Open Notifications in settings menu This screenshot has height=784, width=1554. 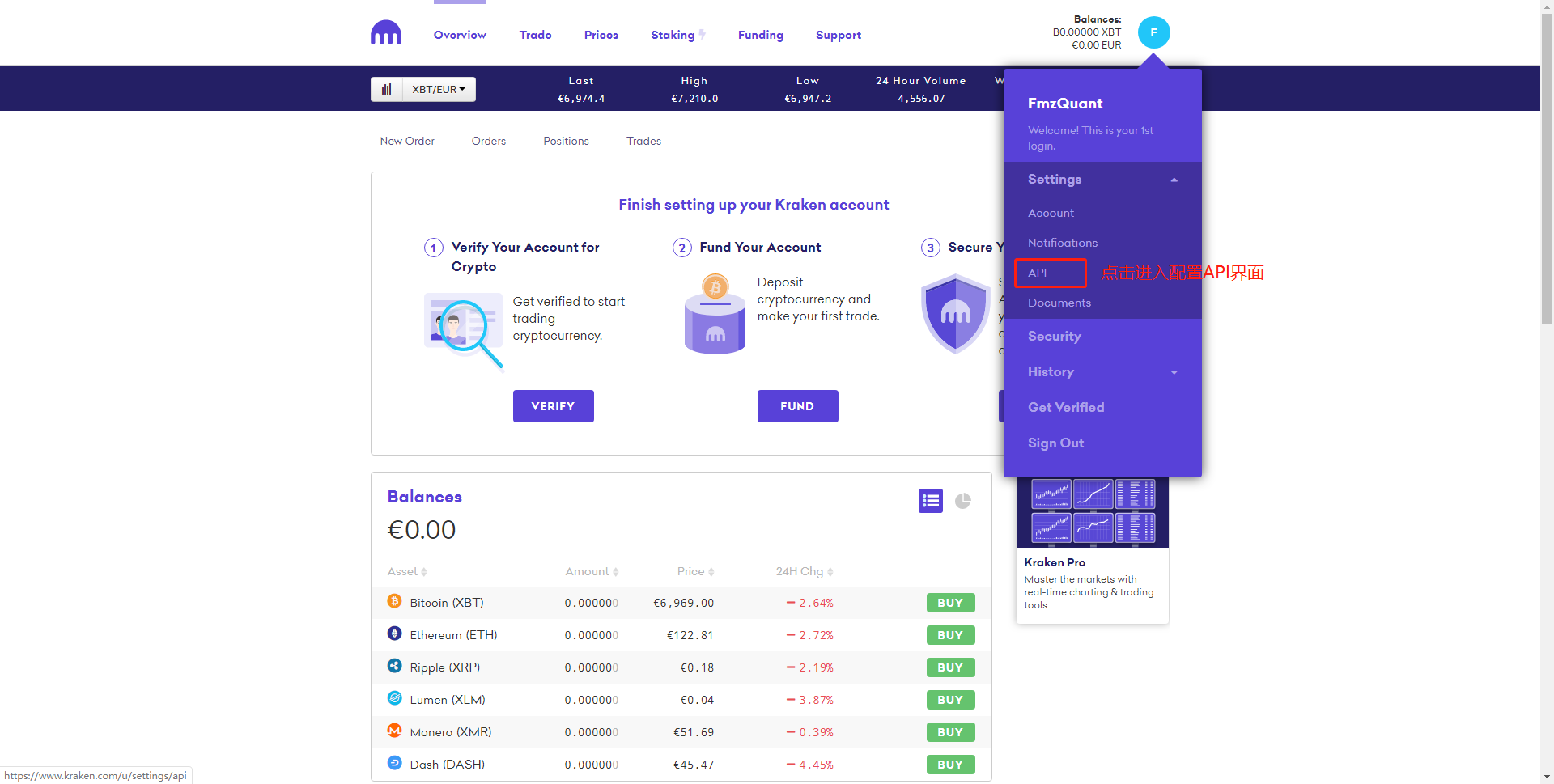tap(1063, 243)
